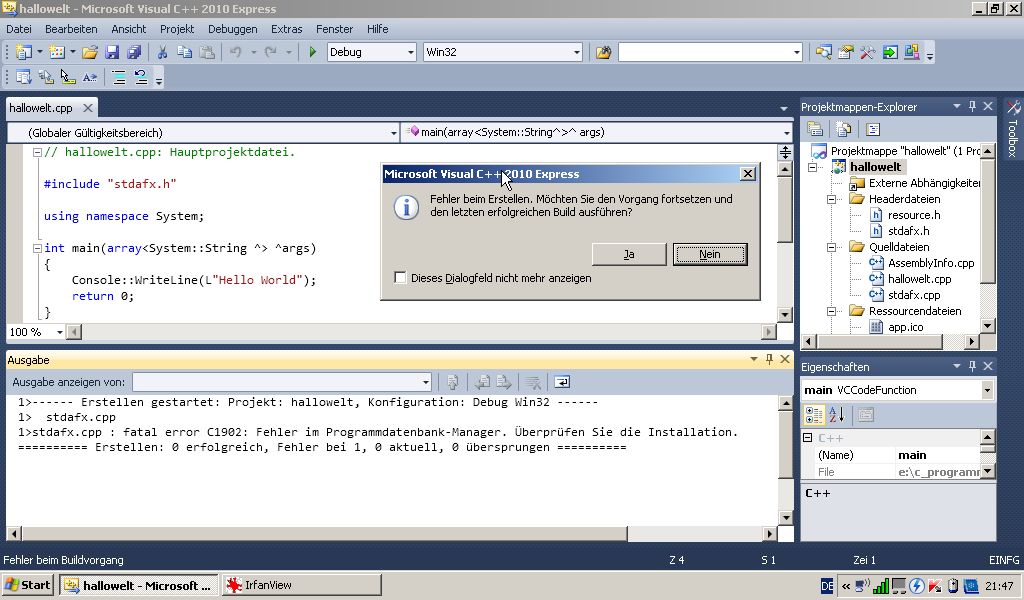This screenshot has height=600, width=1024.
Task: Toggle auto-hide pin on Projektmappen-Explorer
Action: tap(972, 106)
